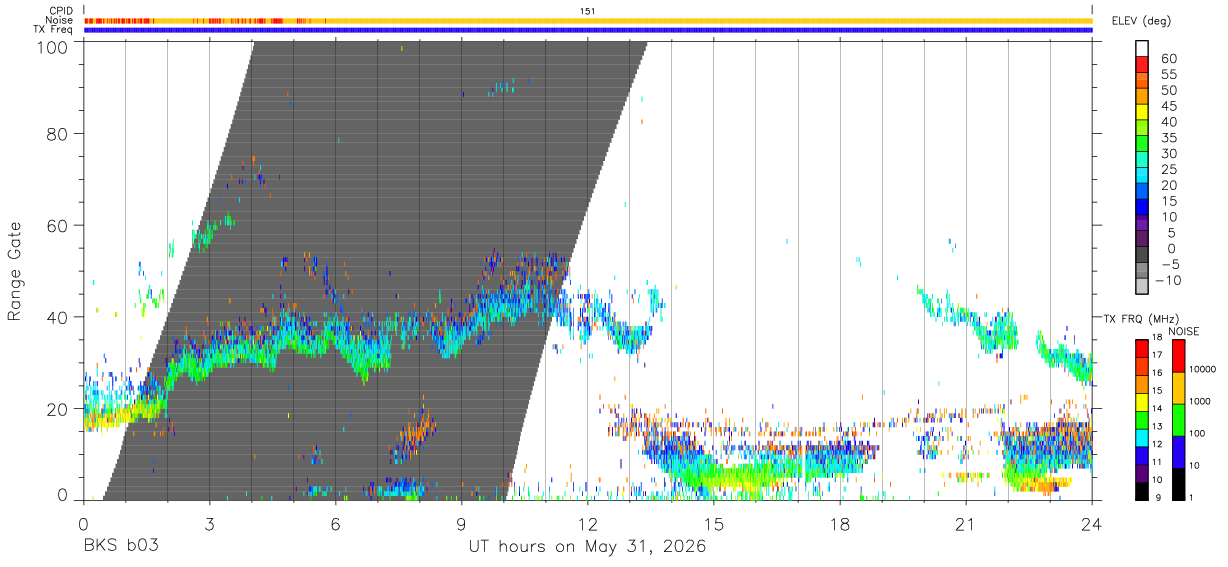Click UT hours axis tick label 21

965,523
